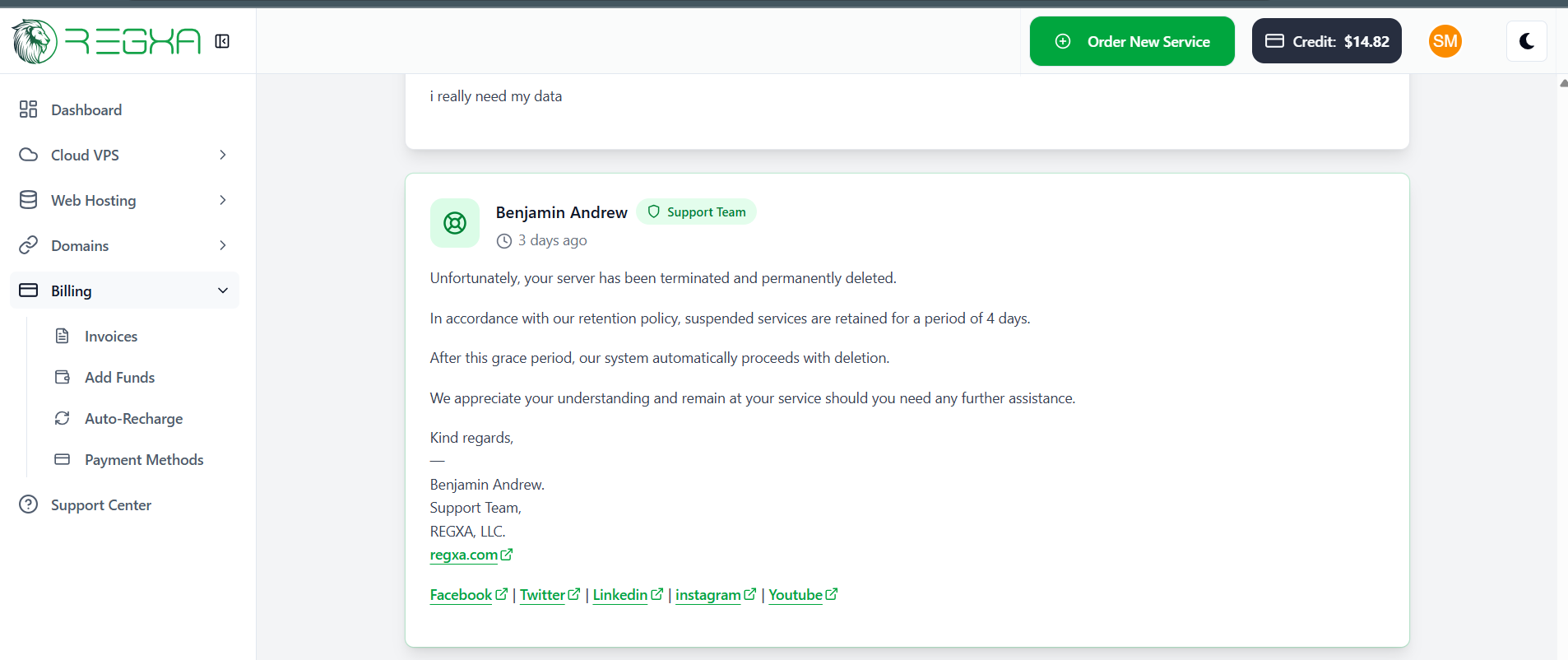Select the Billing label
The width and height of the screenshot is (1568, 660).
coord(72,290)
